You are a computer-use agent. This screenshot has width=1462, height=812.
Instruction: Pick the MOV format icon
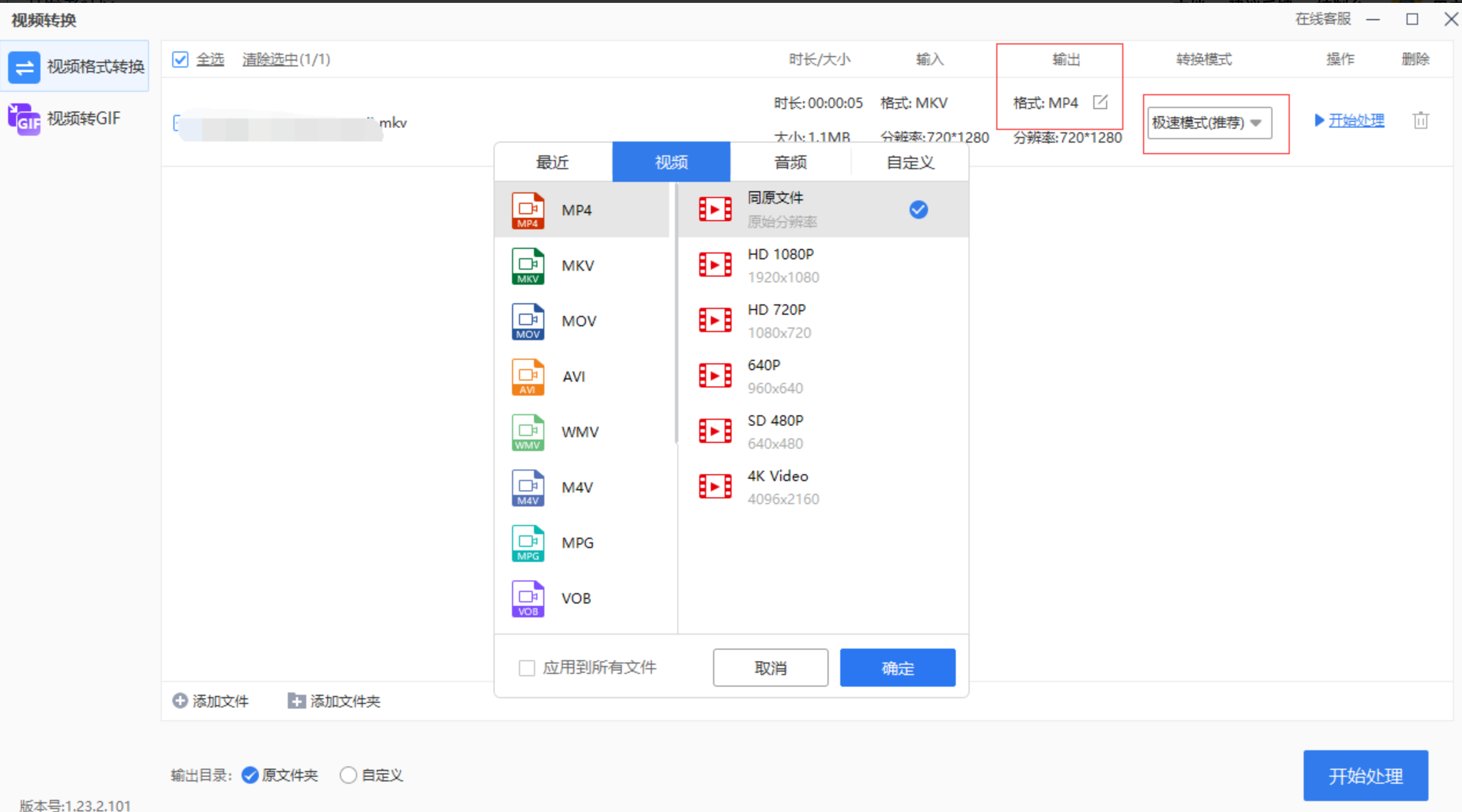tap(528, 321)
